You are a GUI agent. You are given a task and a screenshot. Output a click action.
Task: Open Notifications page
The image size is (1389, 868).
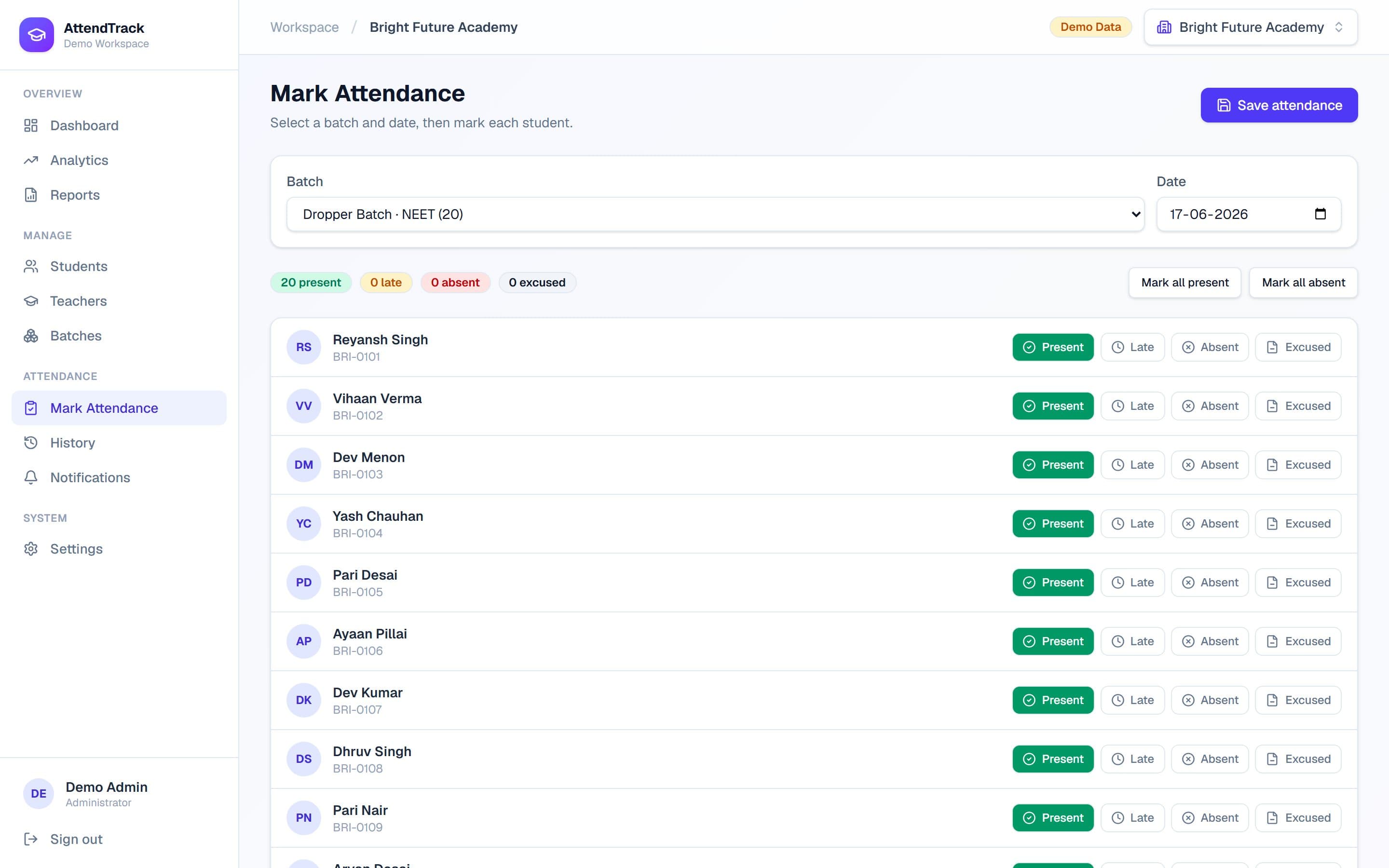click(119, 477)
